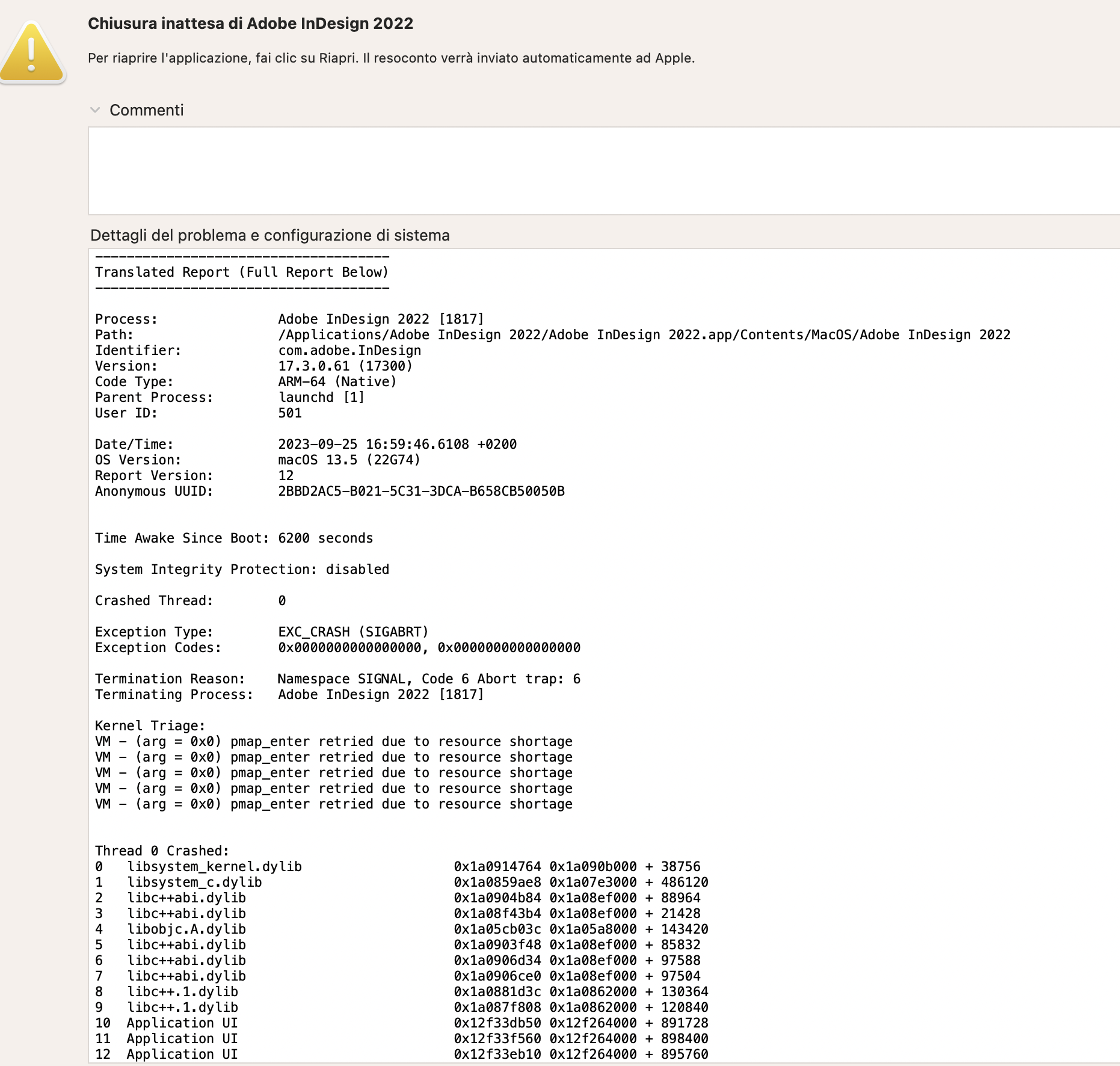Click the date '2023-09-25 16:59:46.6108 +0200'
This screenshot has height=1066, width=1120.
397,444
